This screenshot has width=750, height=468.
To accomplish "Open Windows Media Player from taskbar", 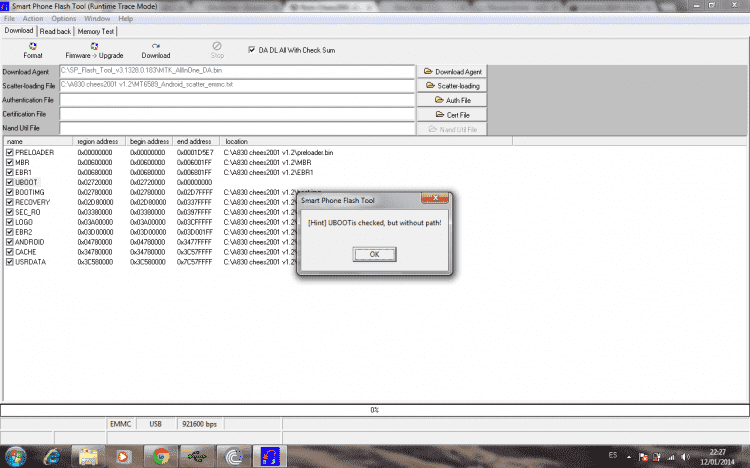I will [124, 457].
